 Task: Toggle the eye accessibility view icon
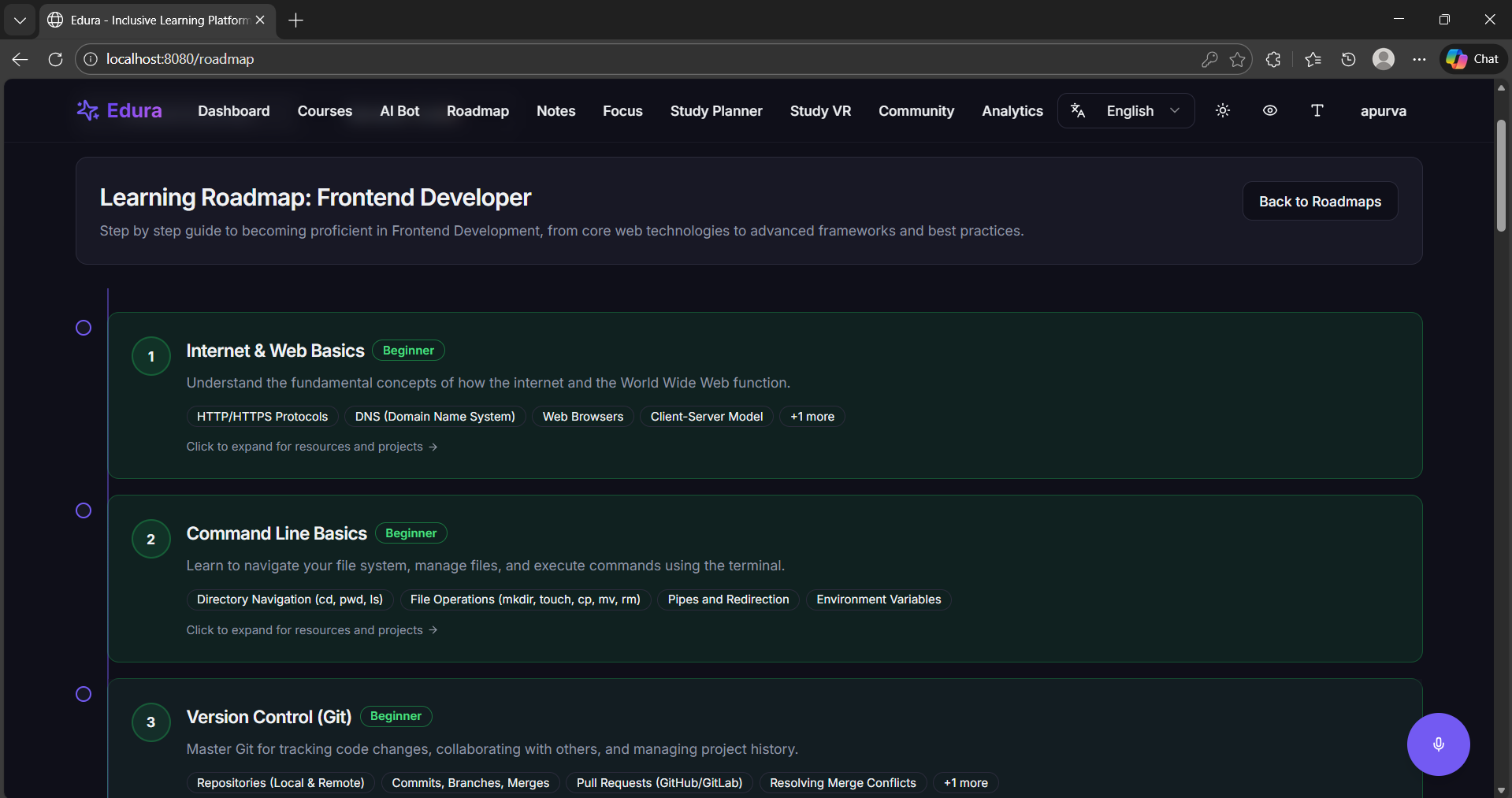click(1270, 110)
